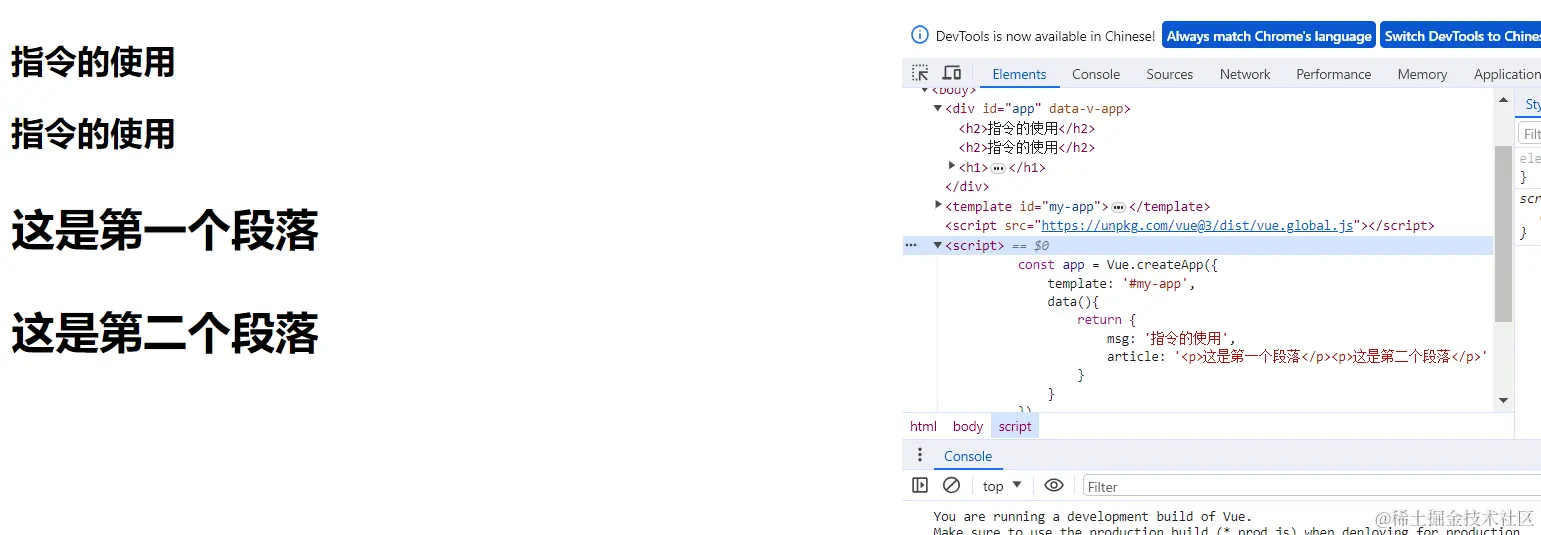Click the 'const app = Vue.createApp({' line

(x=1118, y=265)
